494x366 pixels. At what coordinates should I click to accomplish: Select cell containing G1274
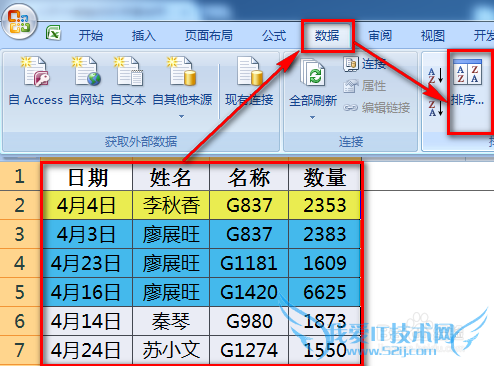tap(249, 350)
